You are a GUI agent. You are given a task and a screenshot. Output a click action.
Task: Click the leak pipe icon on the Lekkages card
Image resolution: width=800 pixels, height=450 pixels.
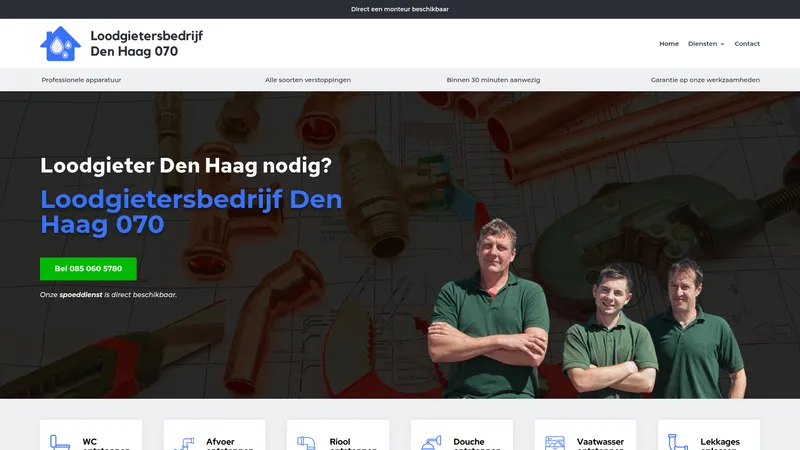point(678,442)
